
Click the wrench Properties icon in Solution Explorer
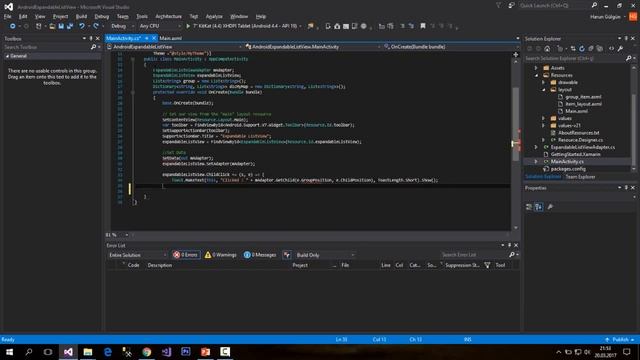pyautogui.click(x=620, y=49)
